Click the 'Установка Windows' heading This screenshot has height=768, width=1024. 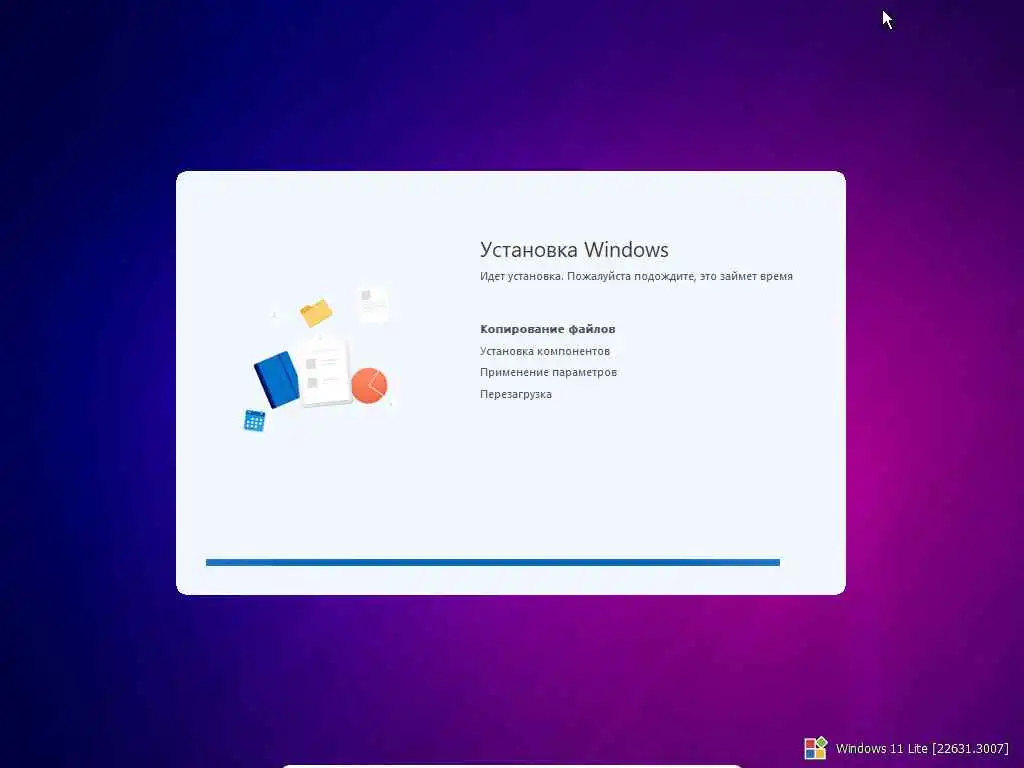pos(574,249)
